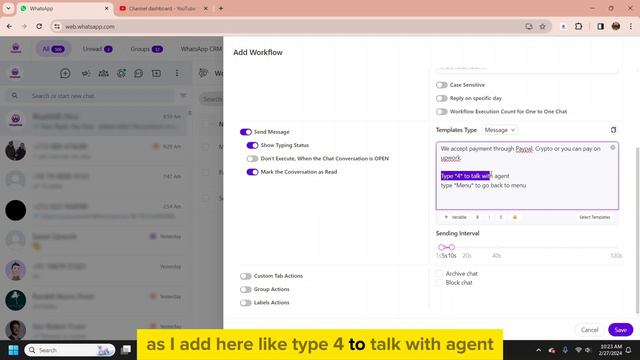640x360 pixels.
Task: Show hidden system tray icons
Action: pos(538,350)
